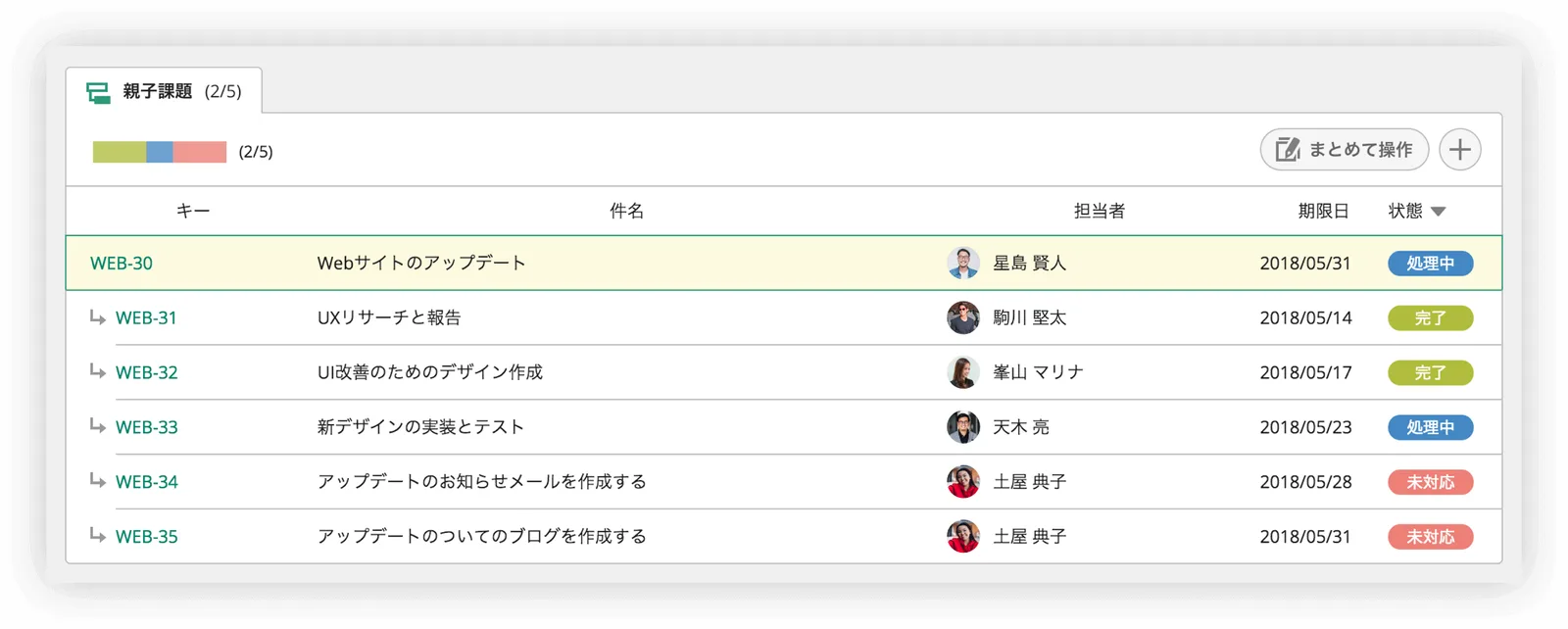Click due date 2018/05/17
The height and width of the screenshot is (629, 1568).
coord(1305,373)
